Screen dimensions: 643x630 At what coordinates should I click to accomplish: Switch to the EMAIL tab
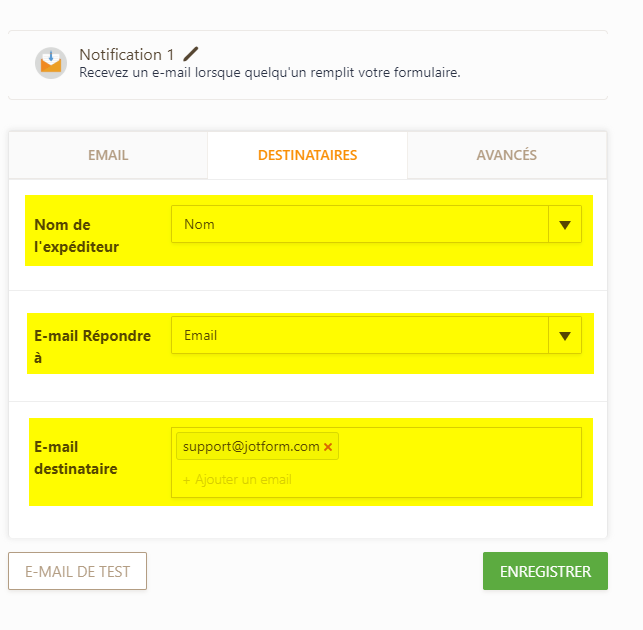(x=108, y=155)
